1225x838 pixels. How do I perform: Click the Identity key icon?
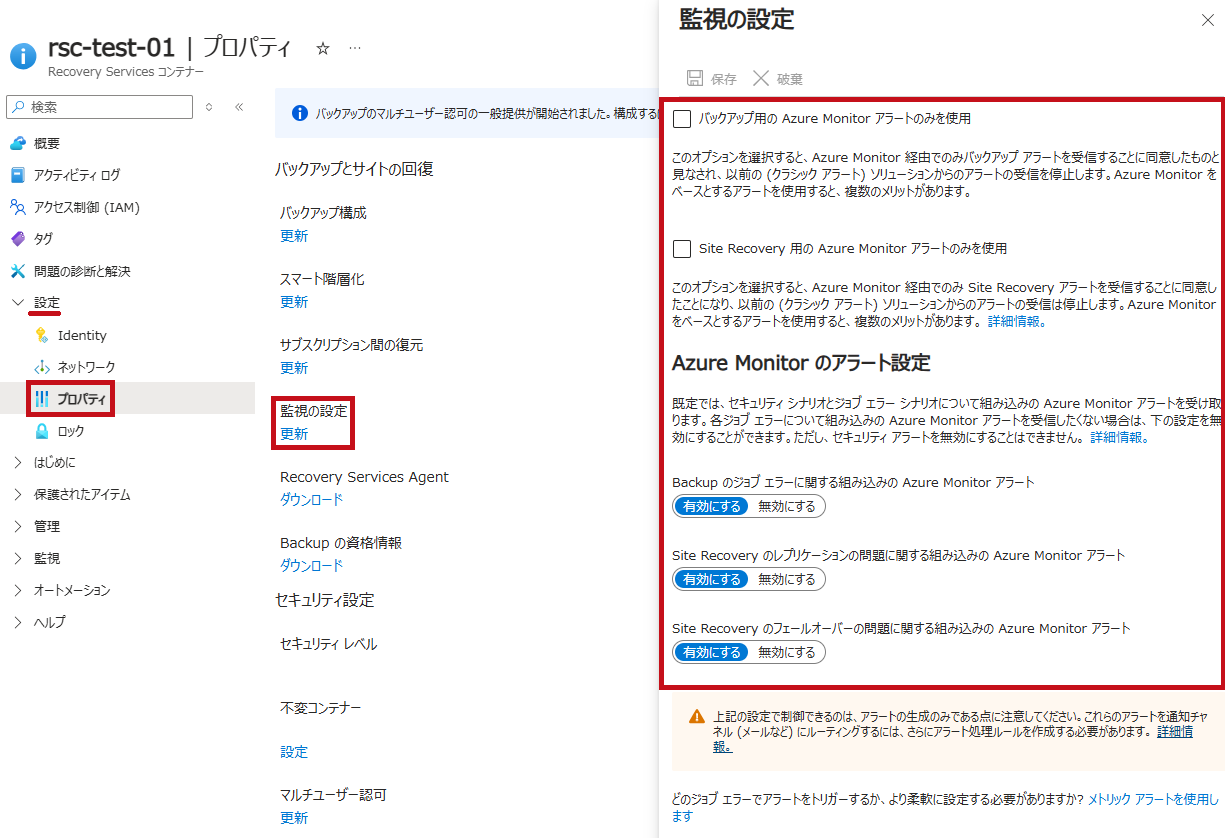41,335
